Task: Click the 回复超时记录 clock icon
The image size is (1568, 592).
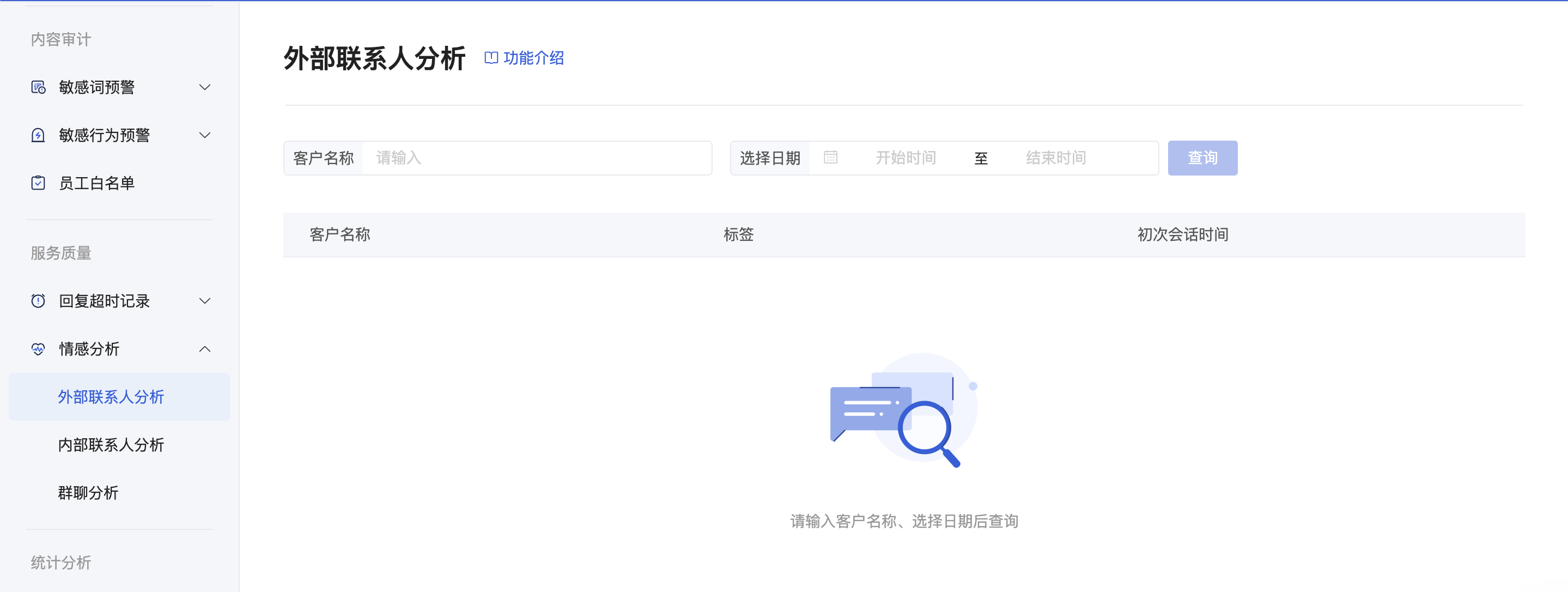Action: click(x=38, y=301)
